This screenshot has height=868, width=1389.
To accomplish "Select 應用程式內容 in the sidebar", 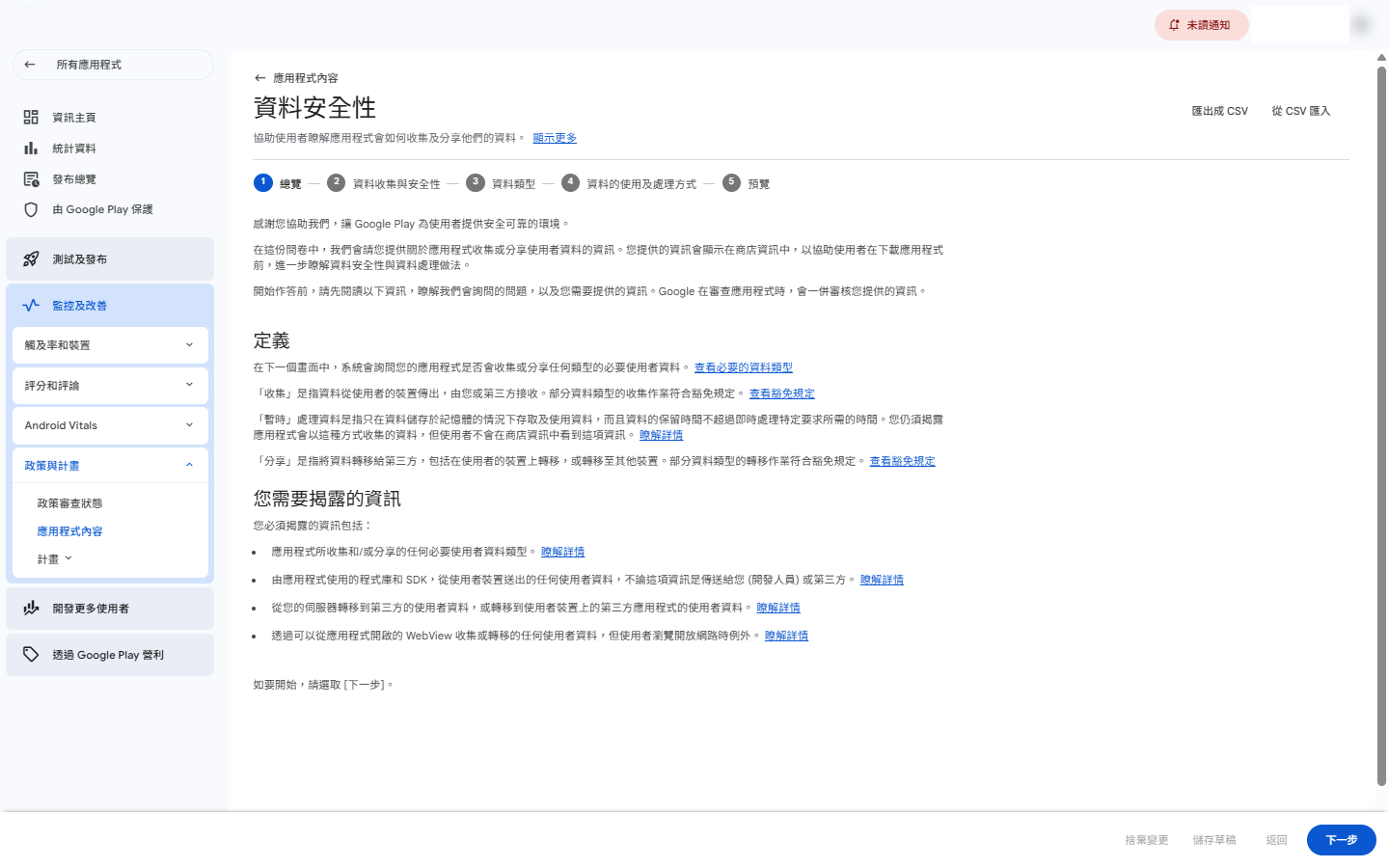I will [x=69, y=531].
